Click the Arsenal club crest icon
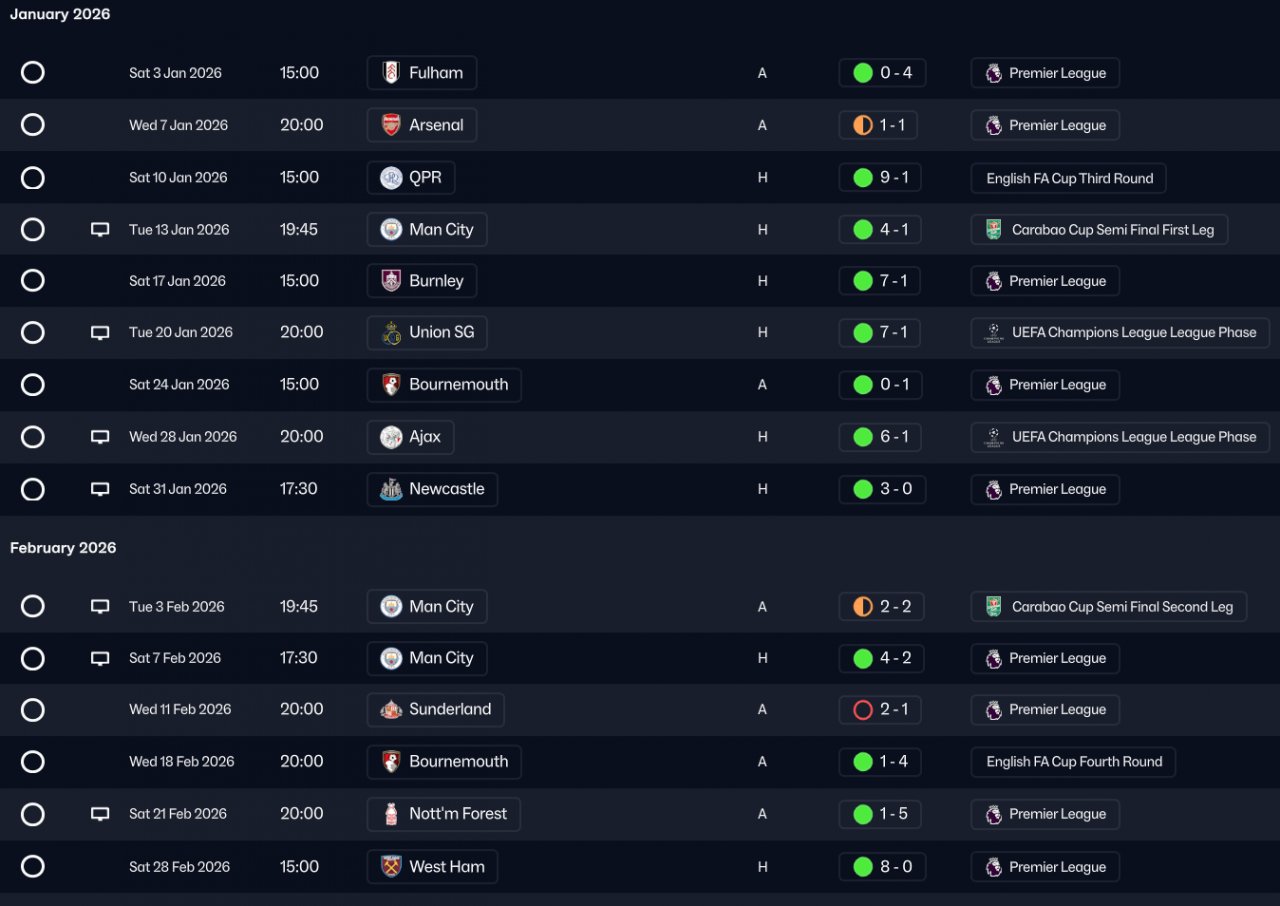This screenshot has width=1280, height=906. (x=391, y=125)
